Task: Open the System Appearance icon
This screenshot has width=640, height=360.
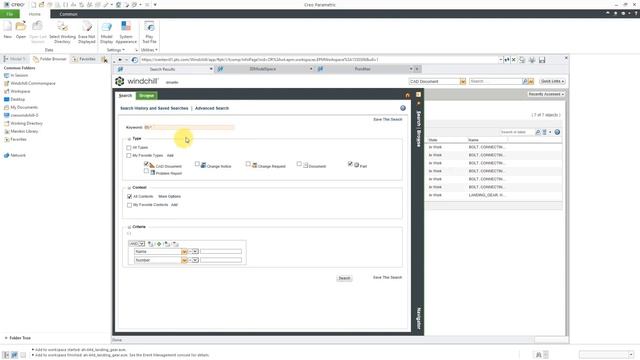Action: (126, 27)
